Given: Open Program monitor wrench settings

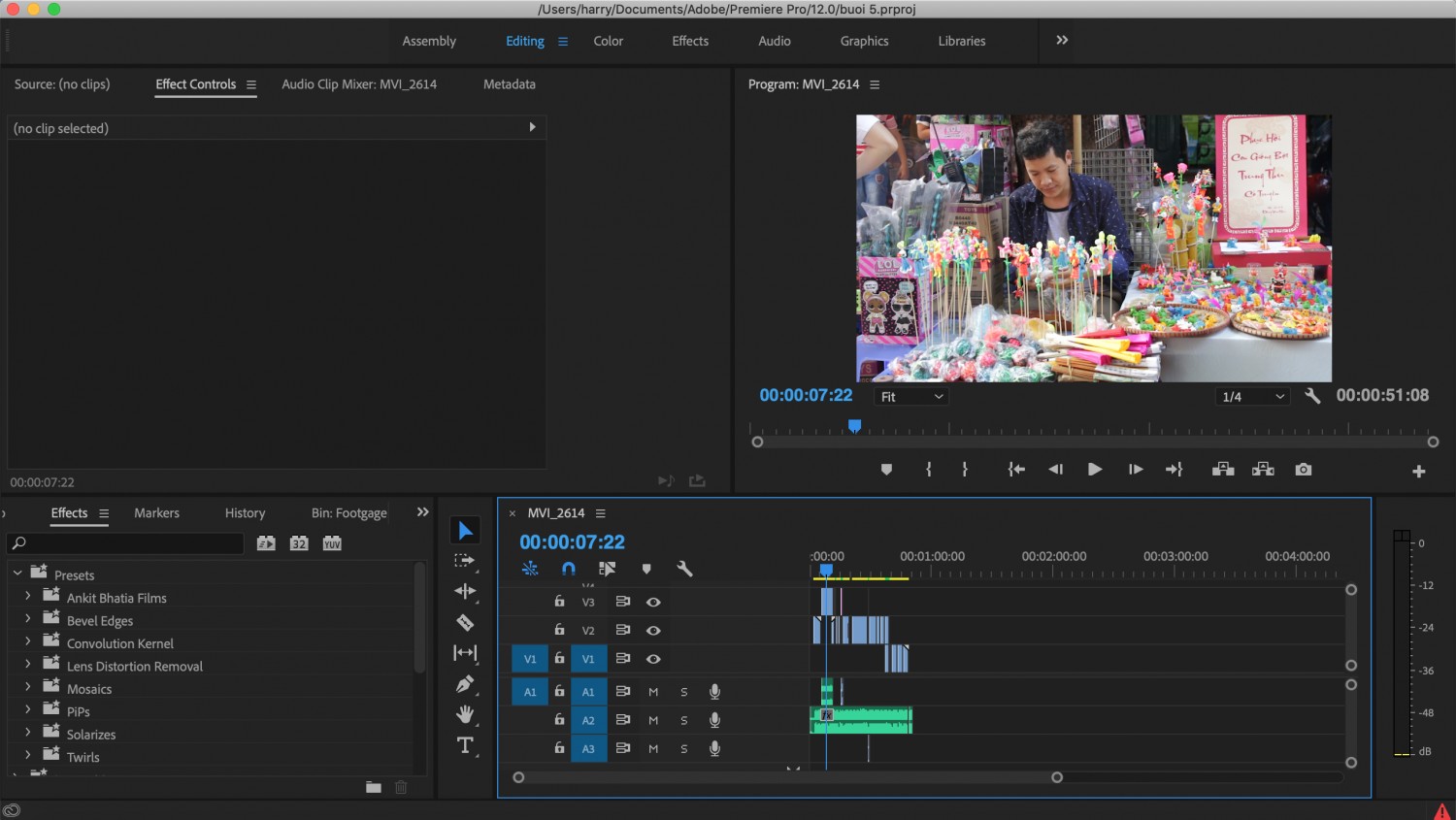Looking at the screenshot, I should 1312,396.
